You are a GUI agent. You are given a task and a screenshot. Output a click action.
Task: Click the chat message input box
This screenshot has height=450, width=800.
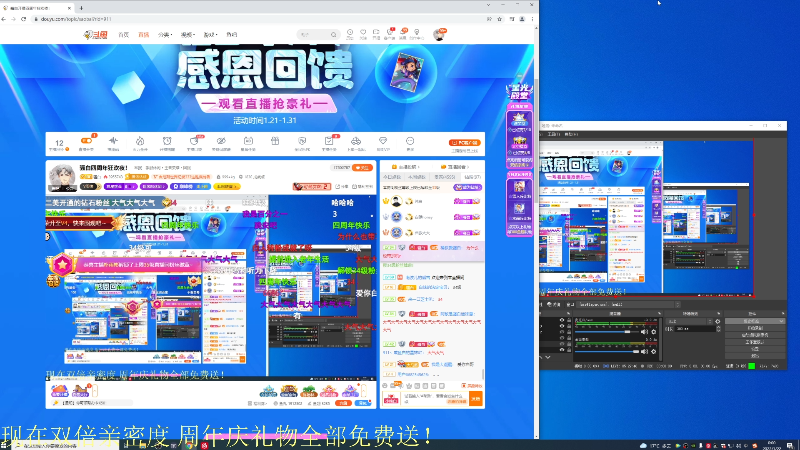coord(435,399)
